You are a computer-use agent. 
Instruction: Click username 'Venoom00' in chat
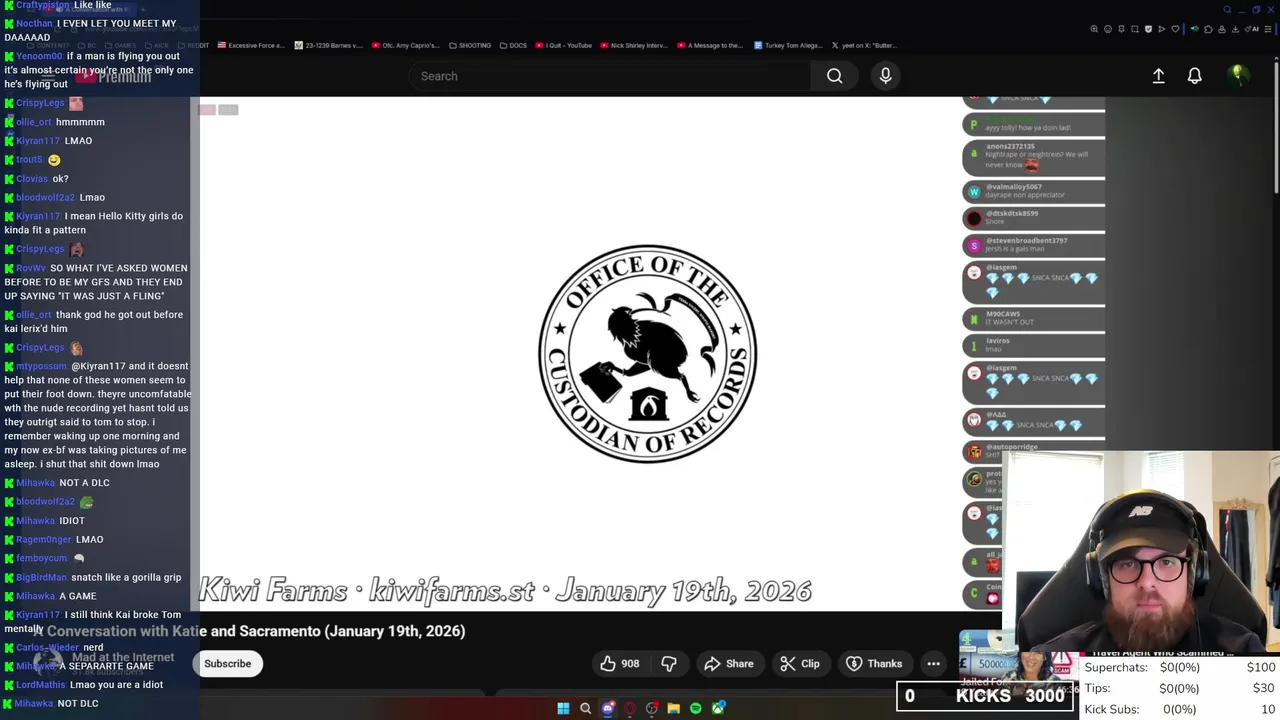click(x=40, y=56)
